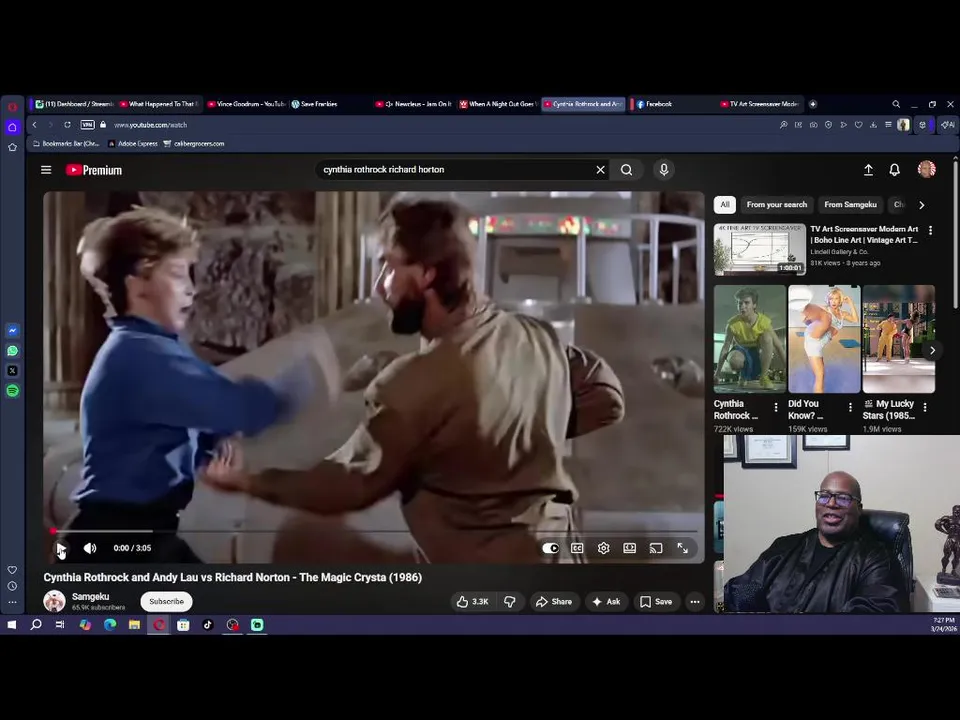The width and height of the screenshot is (960, 720).
Task: Toggle the VPN badge
Action: click(88, 125)
